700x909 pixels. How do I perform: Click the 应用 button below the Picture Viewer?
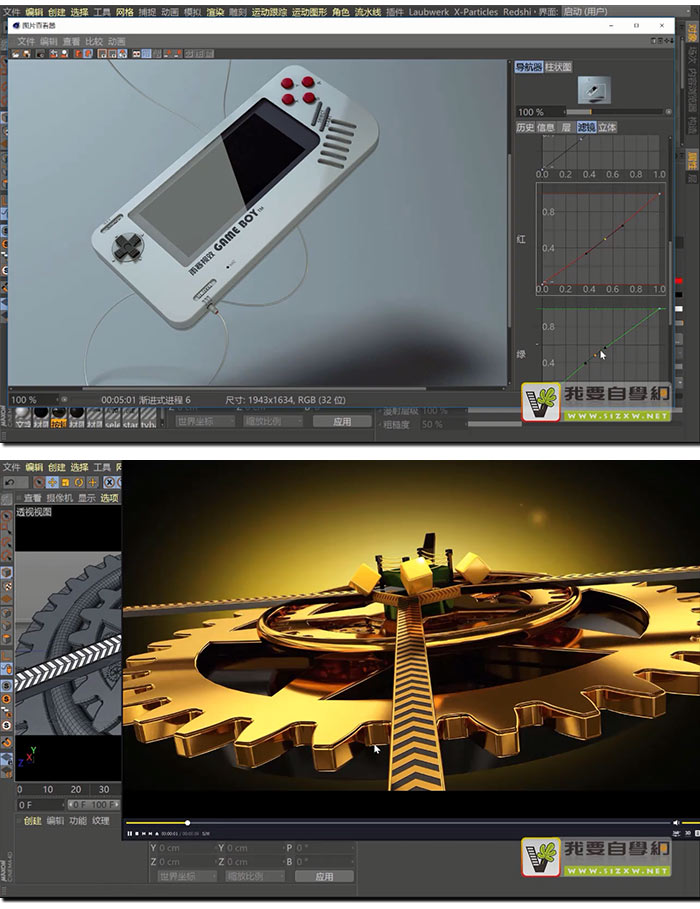tap(342, 421)
